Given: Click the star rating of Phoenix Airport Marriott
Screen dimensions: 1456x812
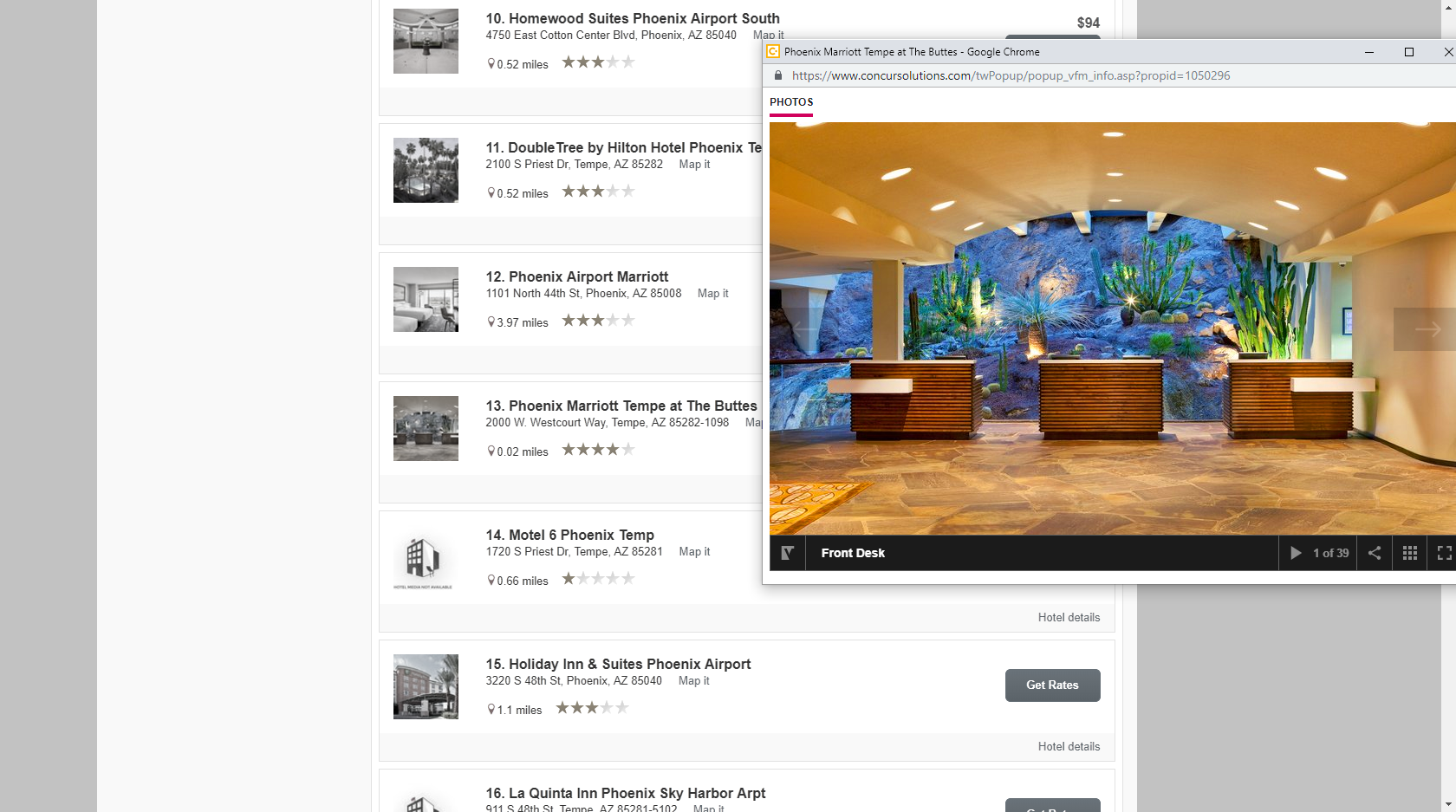Looking at the screenshot, I should click(598, 321).
